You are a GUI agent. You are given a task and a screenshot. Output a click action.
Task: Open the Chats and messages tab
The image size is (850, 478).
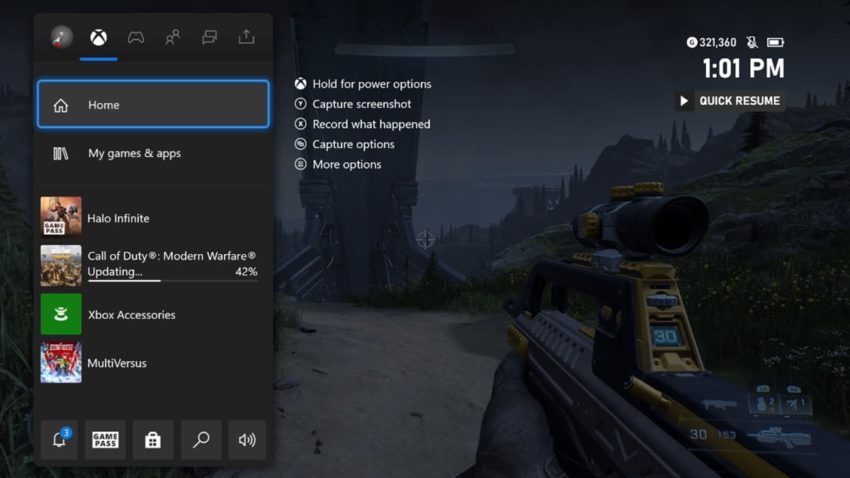point(209,37)
